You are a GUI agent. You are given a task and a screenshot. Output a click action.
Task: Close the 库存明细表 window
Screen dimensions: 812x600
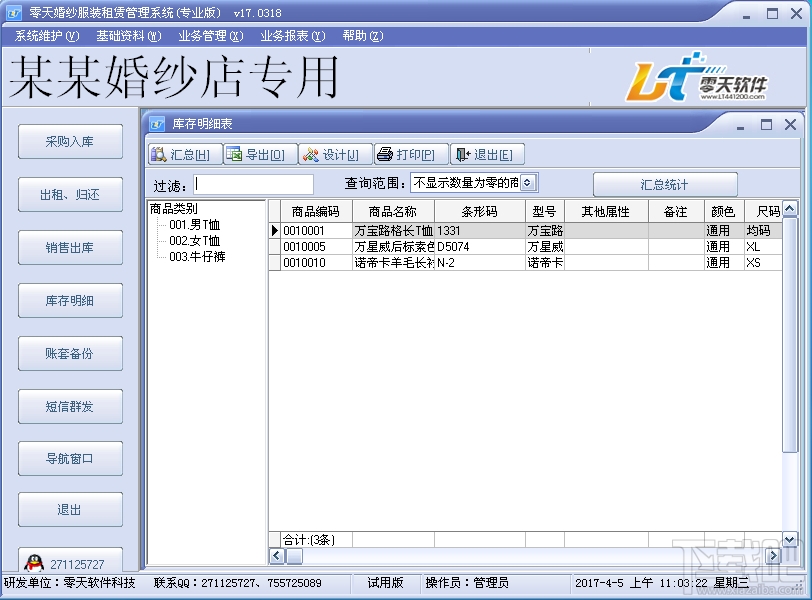[x=790, y=124]
